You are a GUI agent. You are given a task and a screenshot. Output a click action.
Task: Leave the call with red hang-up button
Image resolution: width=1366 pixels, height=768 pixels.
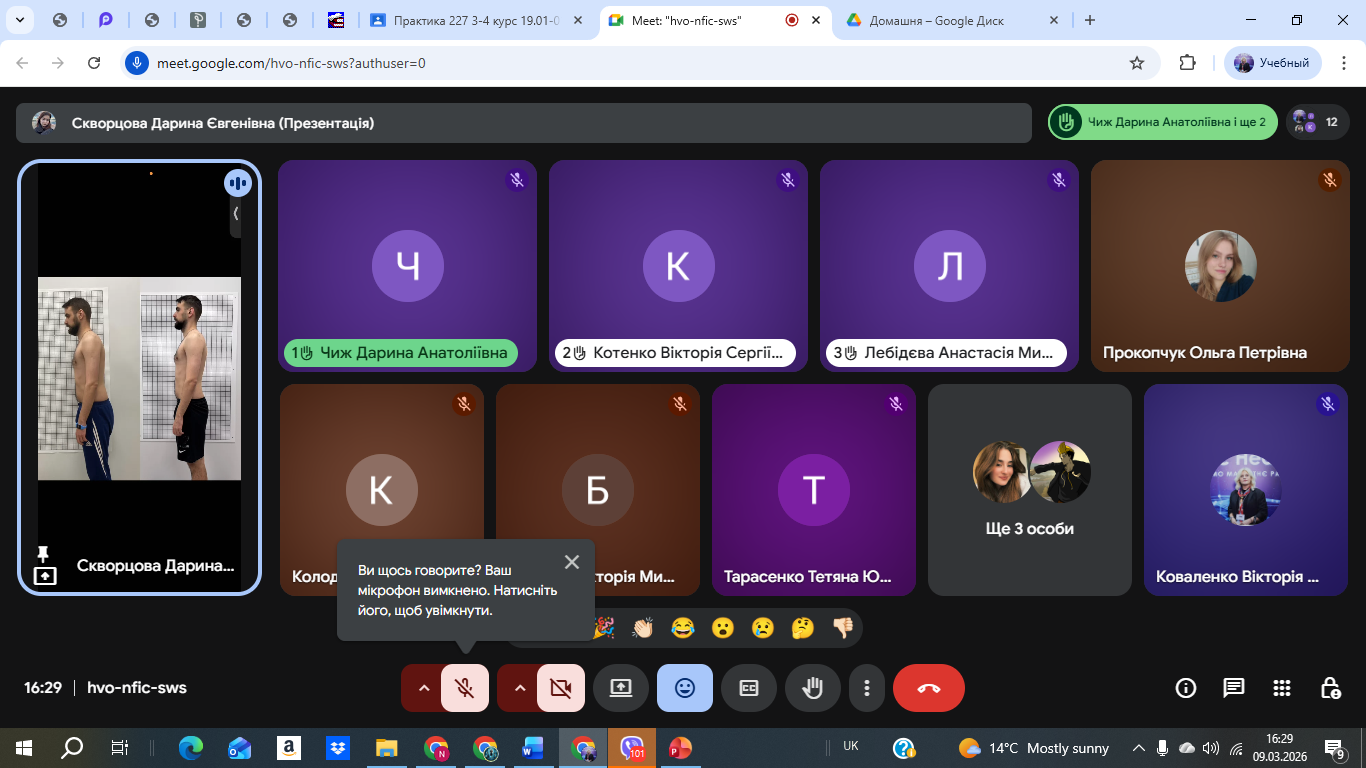(929, 688)
